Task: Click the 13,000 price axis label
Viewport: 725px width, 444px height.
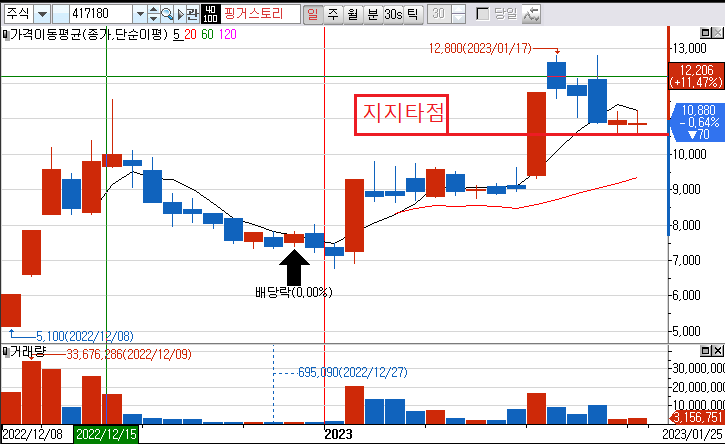Action: tap(689, 49)
